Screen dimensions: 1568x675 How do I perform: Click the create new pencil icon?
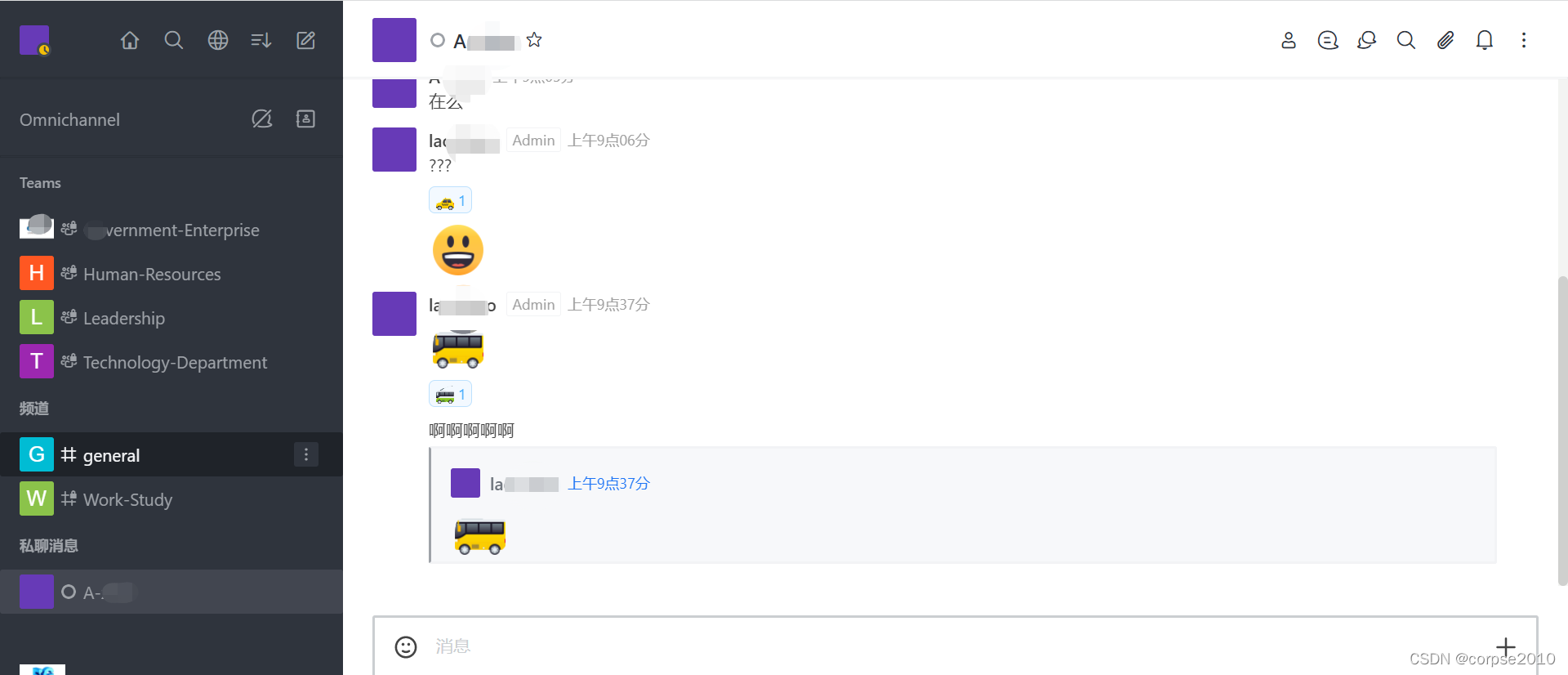(x=305, y=40)
